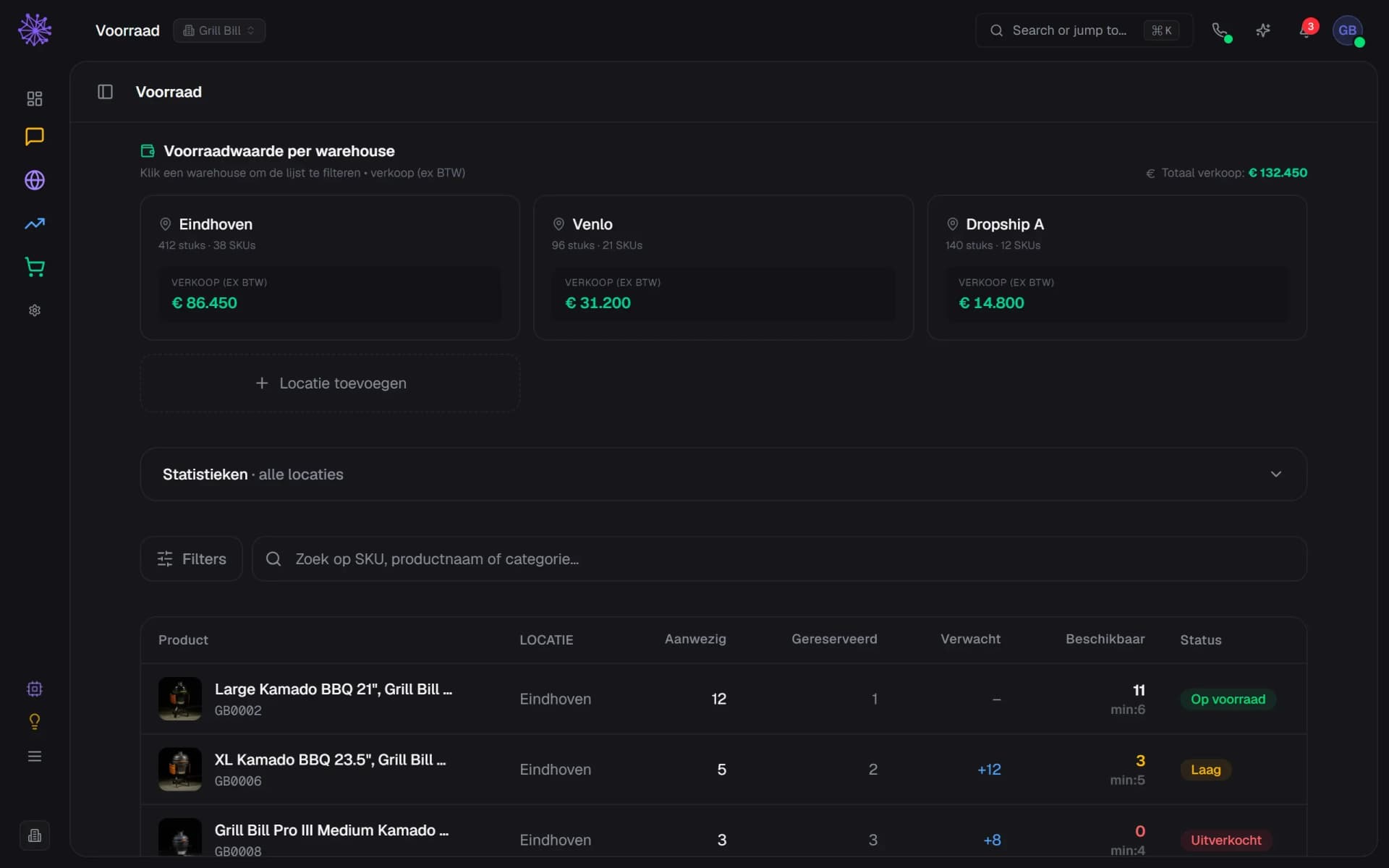Image resolution: width=1389 pixels, height=868 pixels.
Task: Open the Grill Bill organization switcher
Action: tap(219, 30)
